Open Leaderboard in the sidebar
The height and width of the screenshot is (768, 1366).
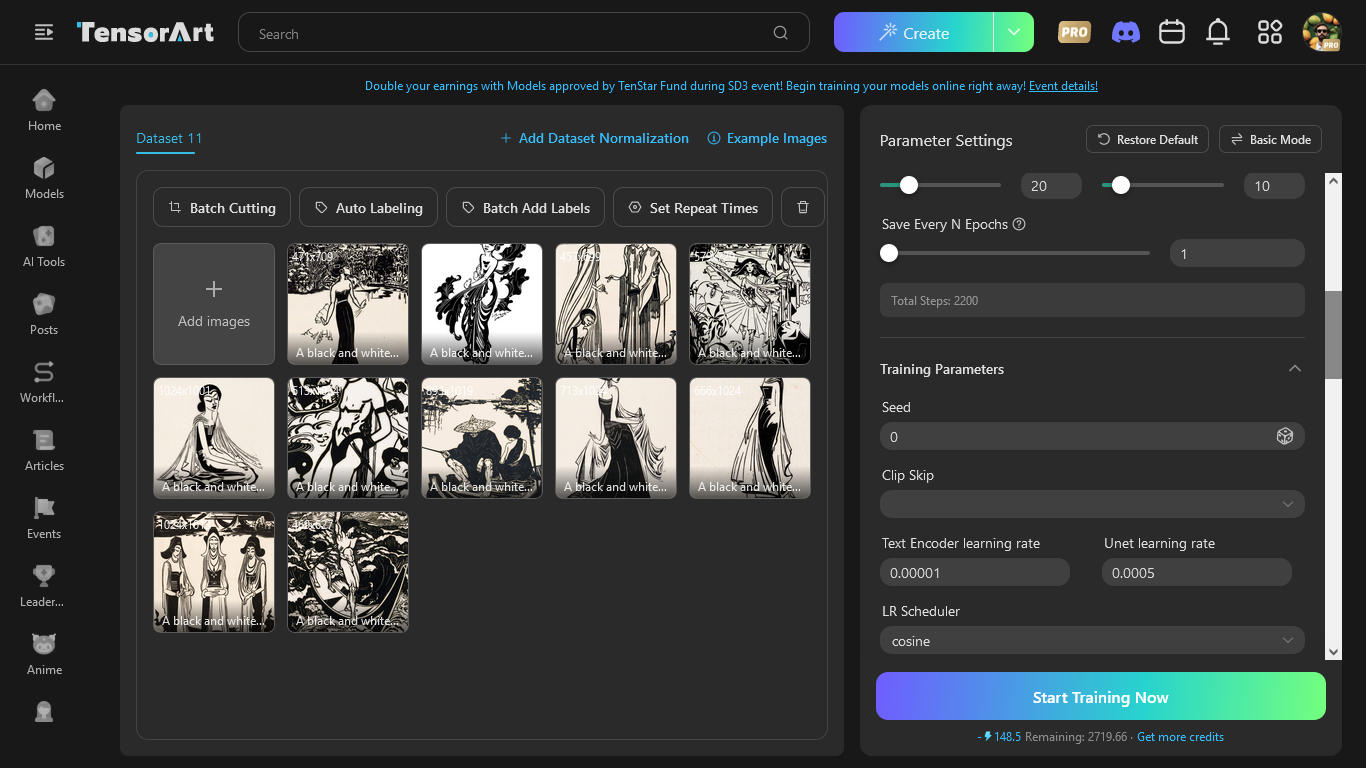point(44,586)
